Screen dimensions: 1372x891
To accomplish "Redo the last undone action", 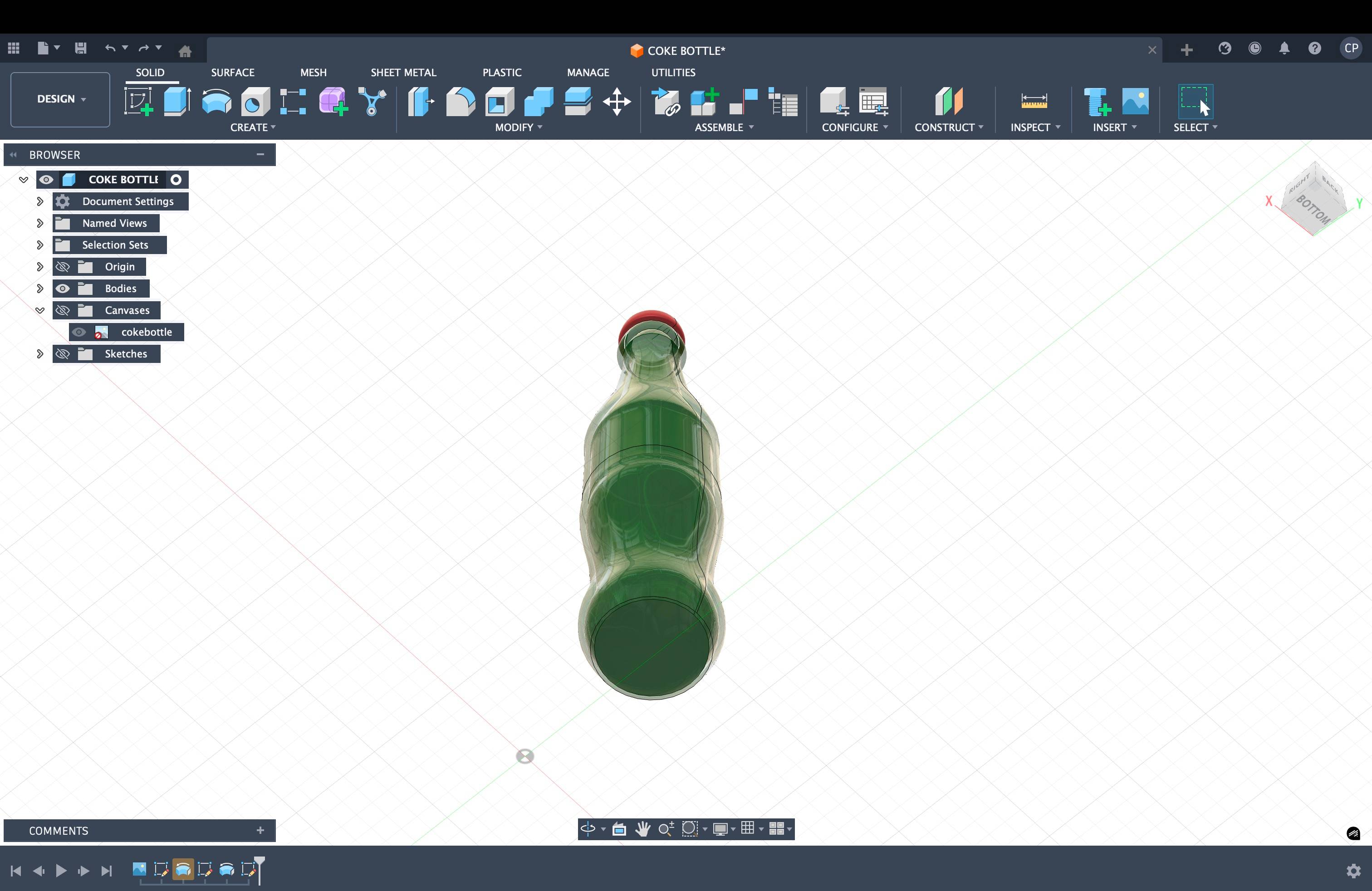I will (x=143, y=49).
